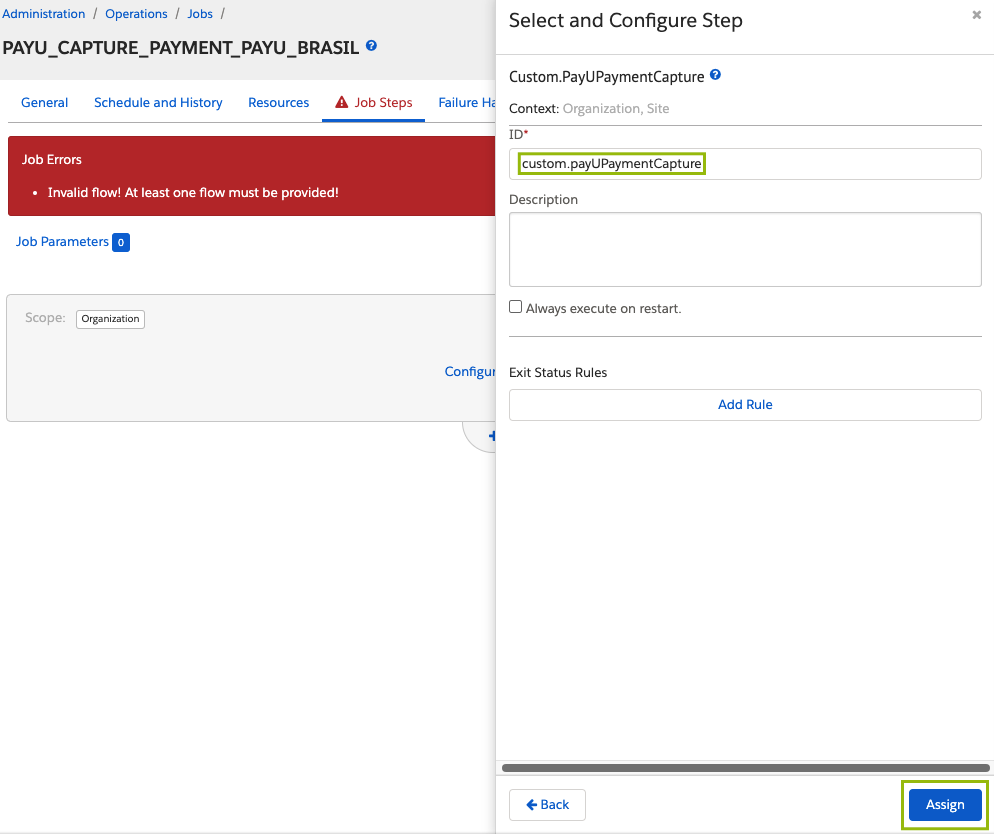The image size is (994, 834).
Task: Focus the Description text area
Action: pos(745,249)
